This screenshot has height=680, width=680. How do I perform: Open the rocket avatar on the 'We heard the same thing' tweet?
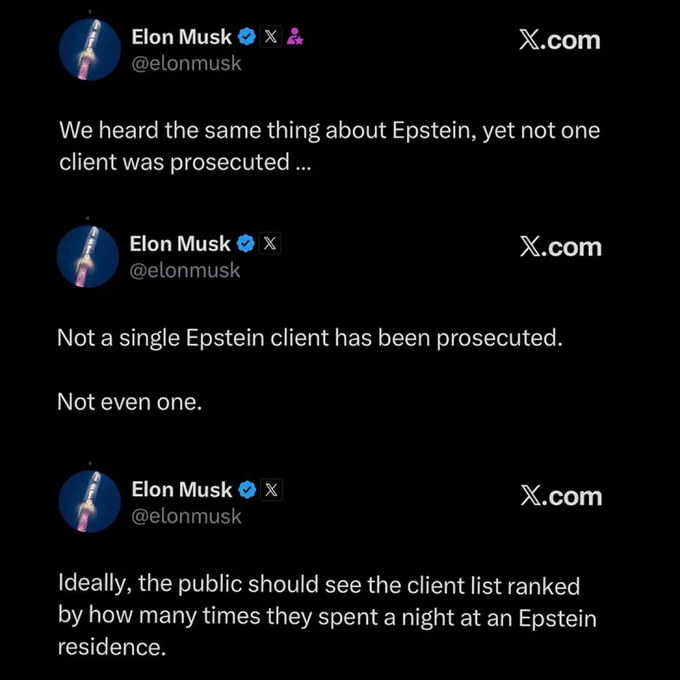(90, 50)
